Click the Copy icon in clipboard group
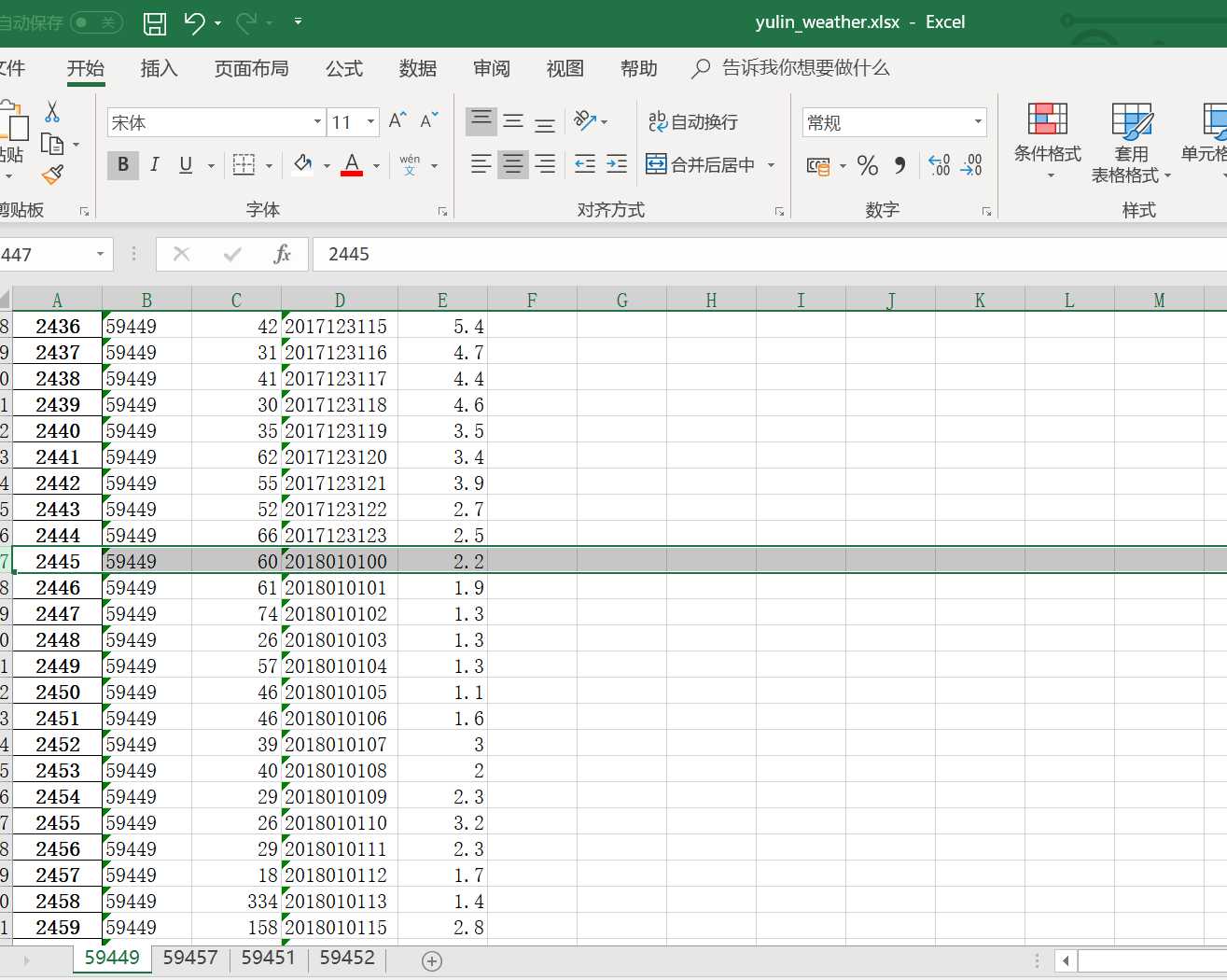The height and width of the screenshot is (980, 1227). click(52, 144)
